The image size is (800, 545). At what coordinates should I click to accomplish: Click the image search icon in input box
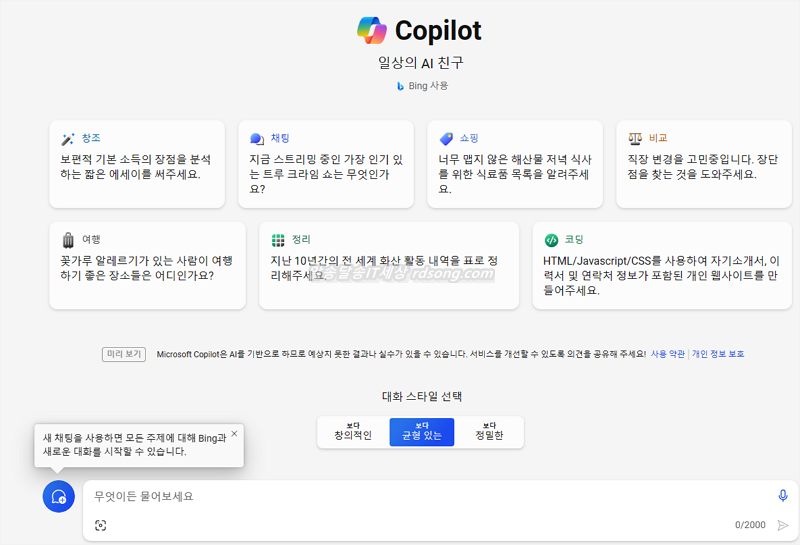[x=100, y=525]
